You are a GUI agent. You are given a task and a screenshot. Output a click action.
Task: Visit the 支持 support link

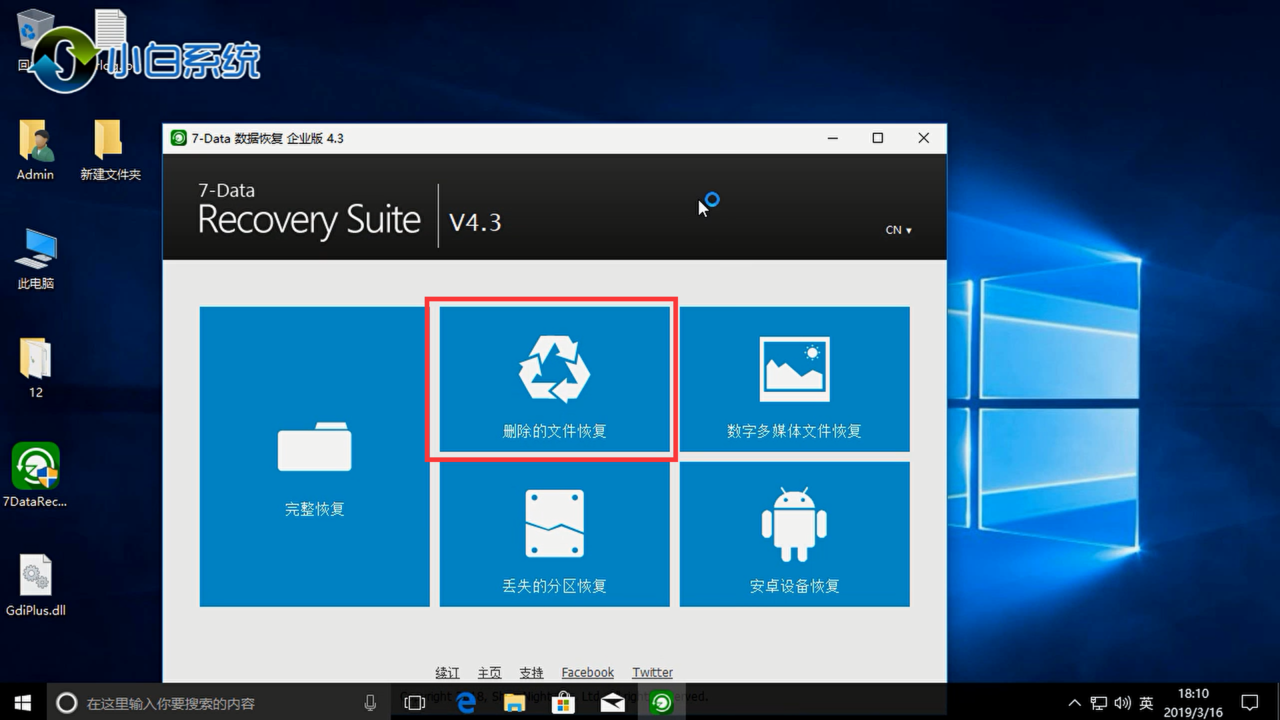tap(531, 673)
